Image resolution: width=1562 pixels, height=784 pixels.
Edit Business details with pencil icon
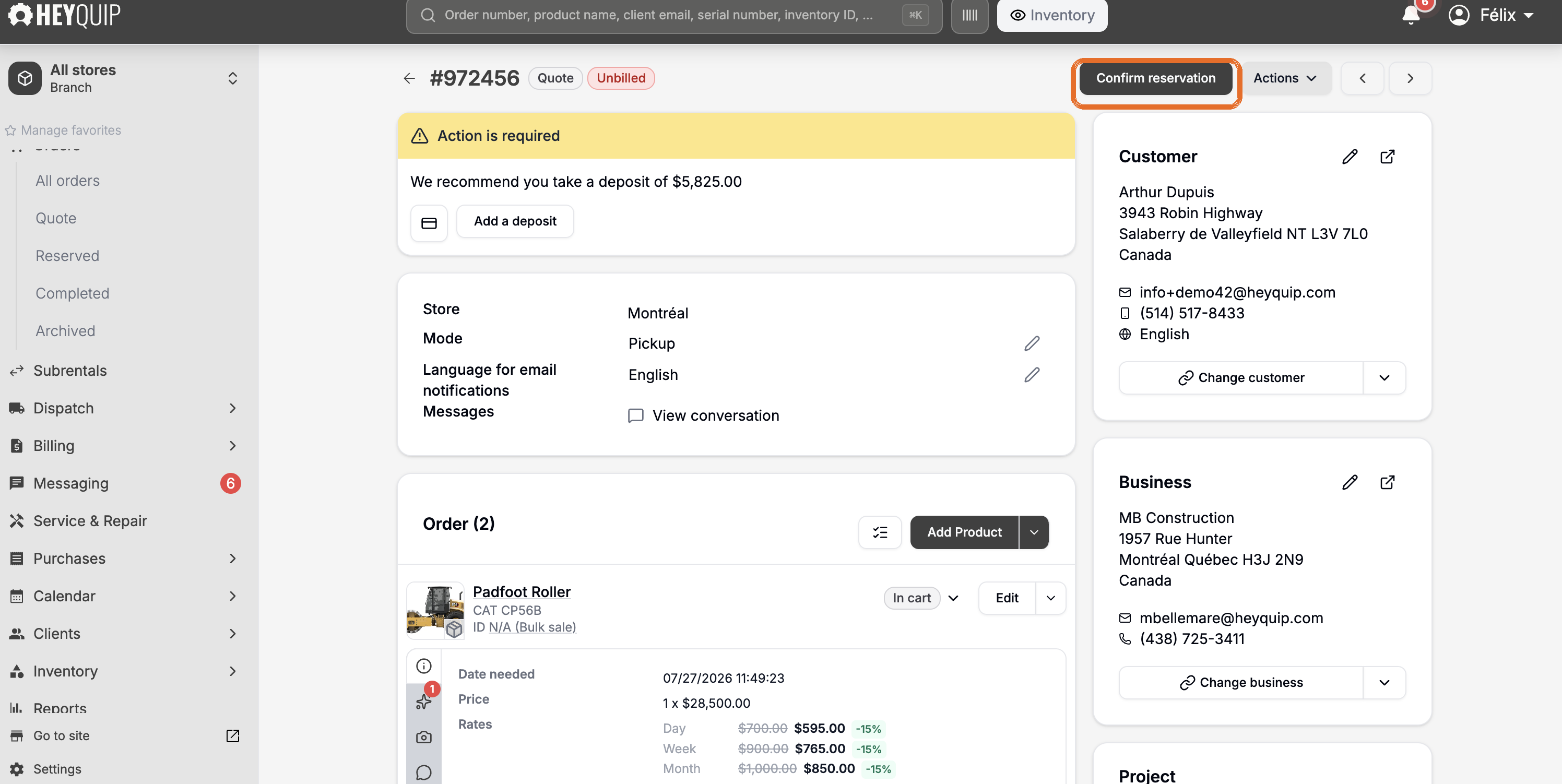(1349, 482)
